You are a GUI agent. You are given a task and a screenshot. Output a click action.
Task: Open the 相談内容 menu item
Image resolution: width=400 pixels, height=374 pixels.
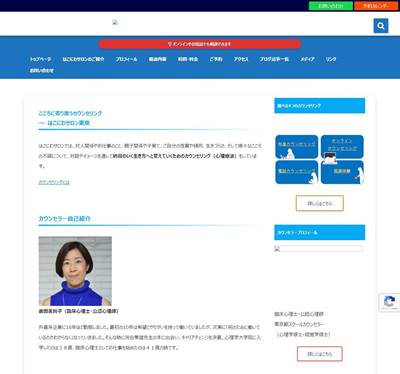[157, 59]
